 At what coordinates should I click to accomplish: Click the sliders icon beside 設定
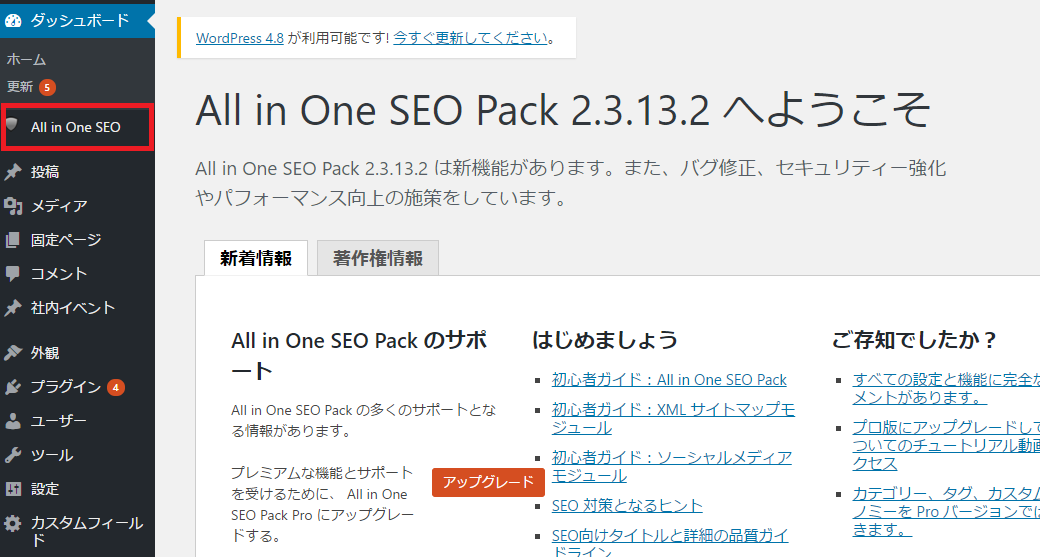pos(13,489)
